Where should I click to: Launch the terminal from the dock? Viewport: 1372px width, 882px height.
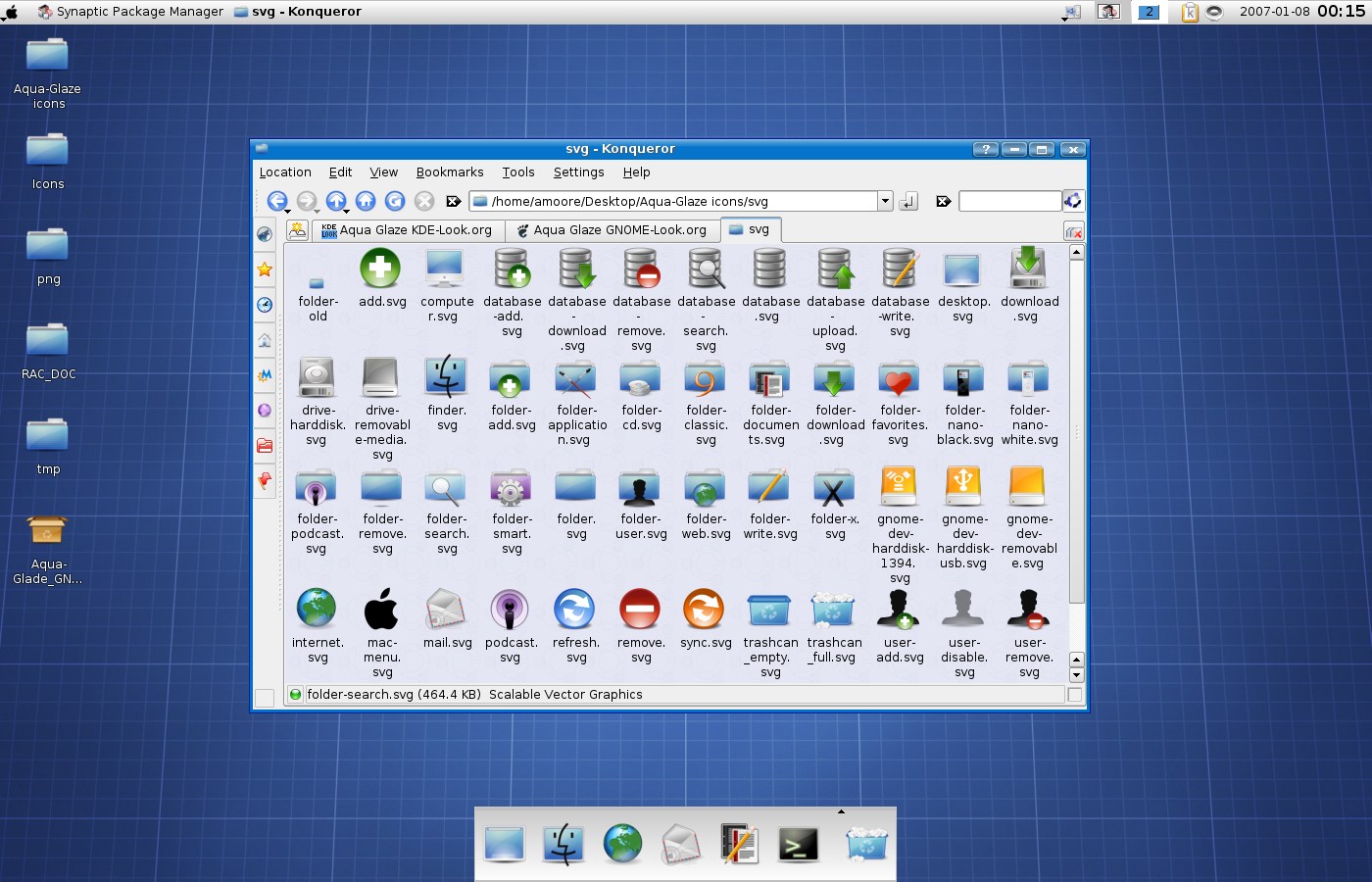(x=799, y=844)
